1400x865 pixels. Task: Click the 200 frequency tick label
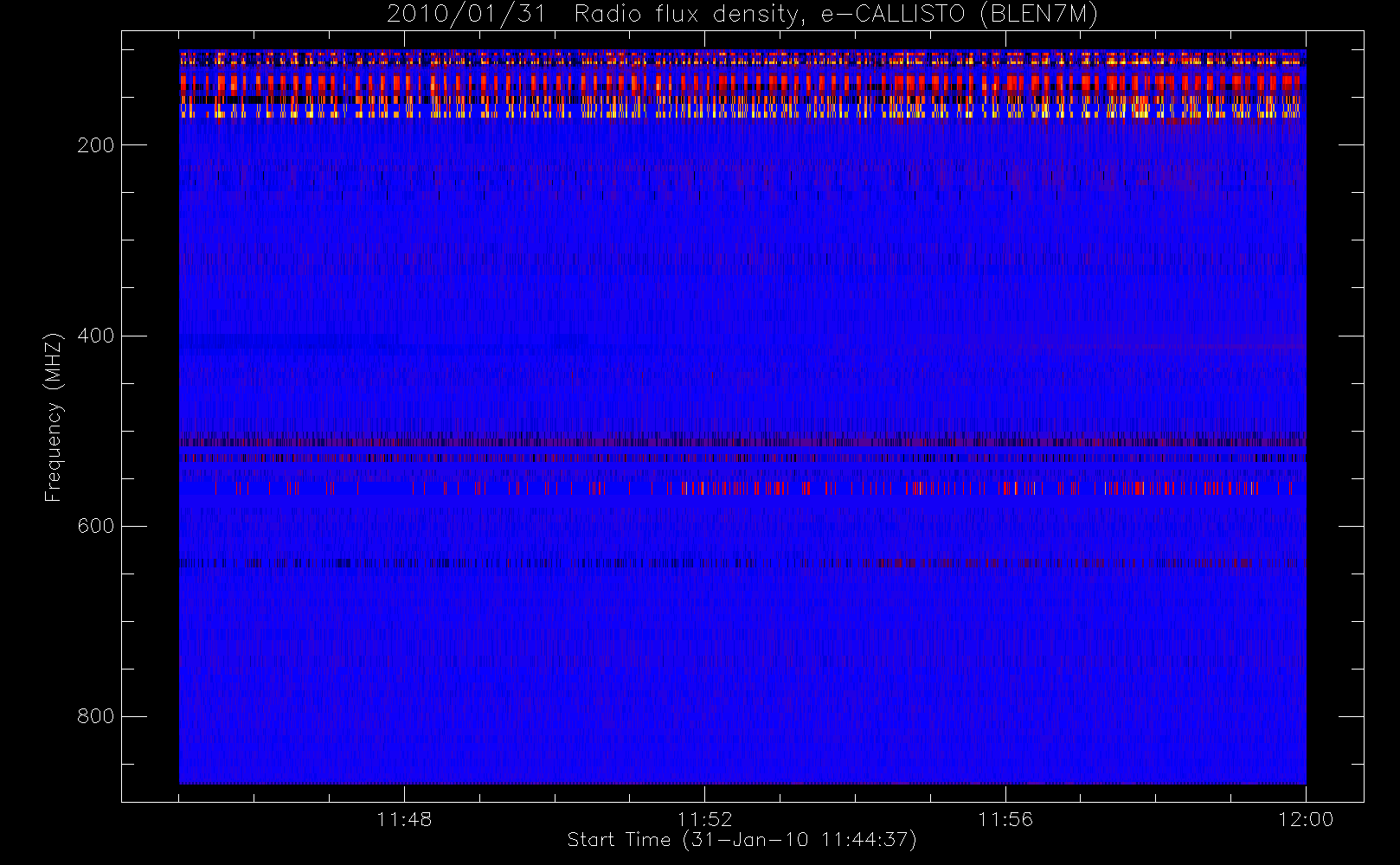(96, 145)
